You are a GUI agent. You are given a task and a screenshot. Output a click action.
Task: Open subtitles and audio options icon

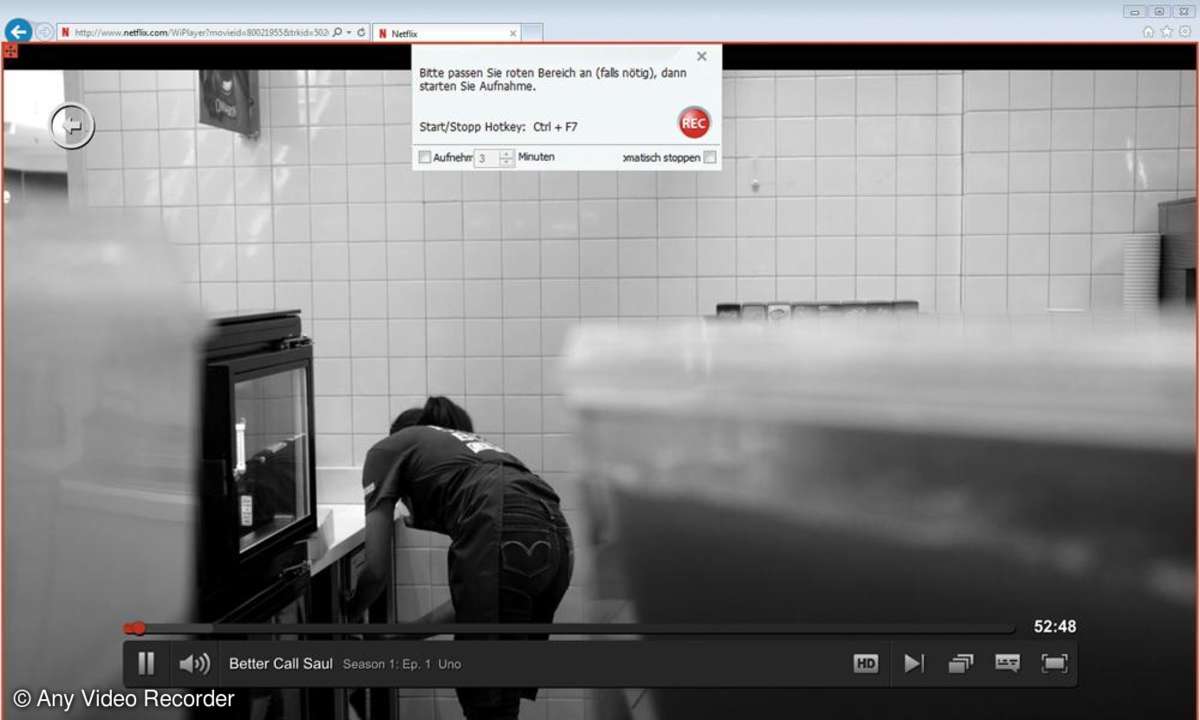(1007, 663)
